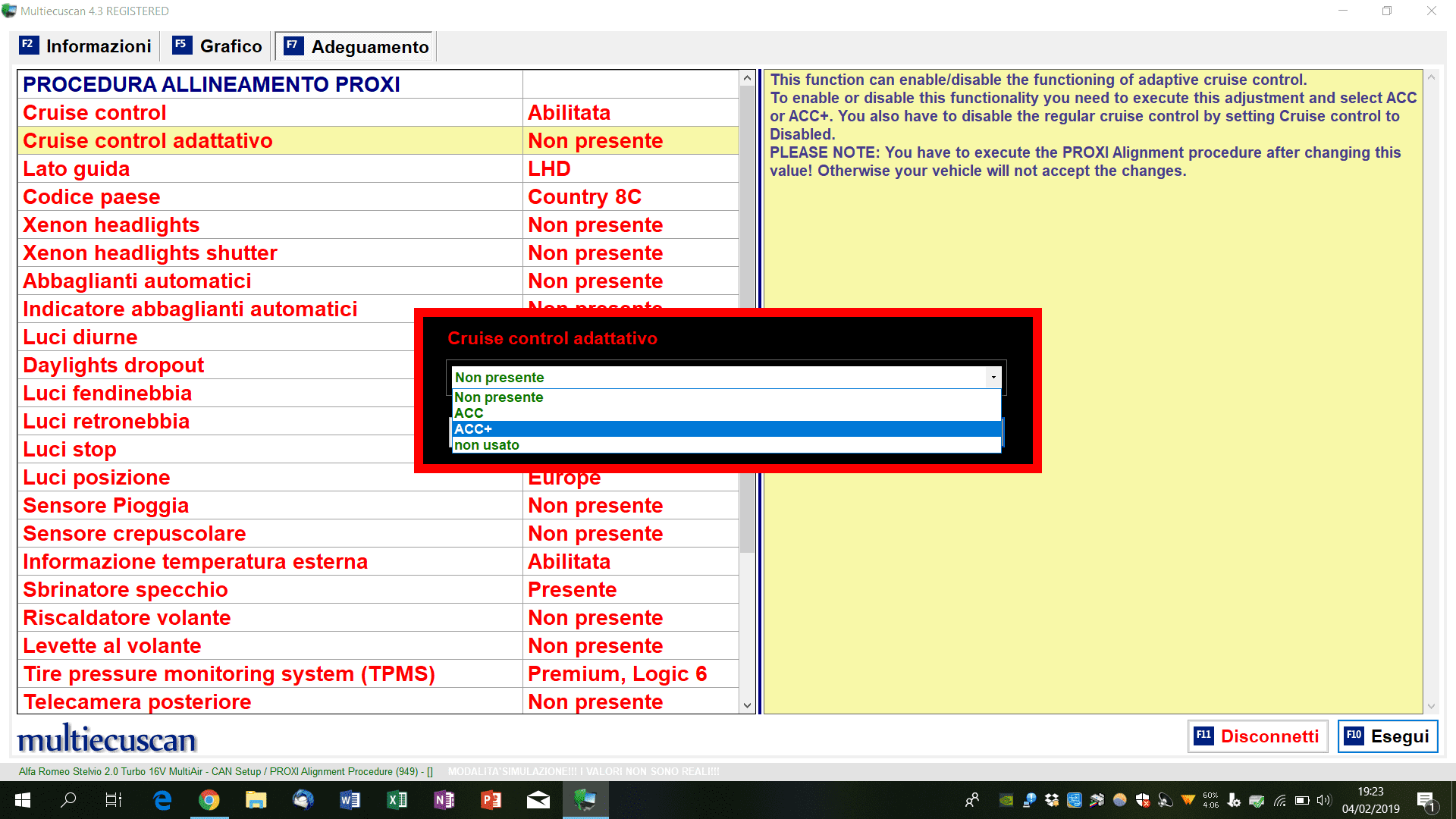Open Word from the taskbar
Image resolution: width=1456 pixels, height=819 pixels.
(x=350, y=800)
